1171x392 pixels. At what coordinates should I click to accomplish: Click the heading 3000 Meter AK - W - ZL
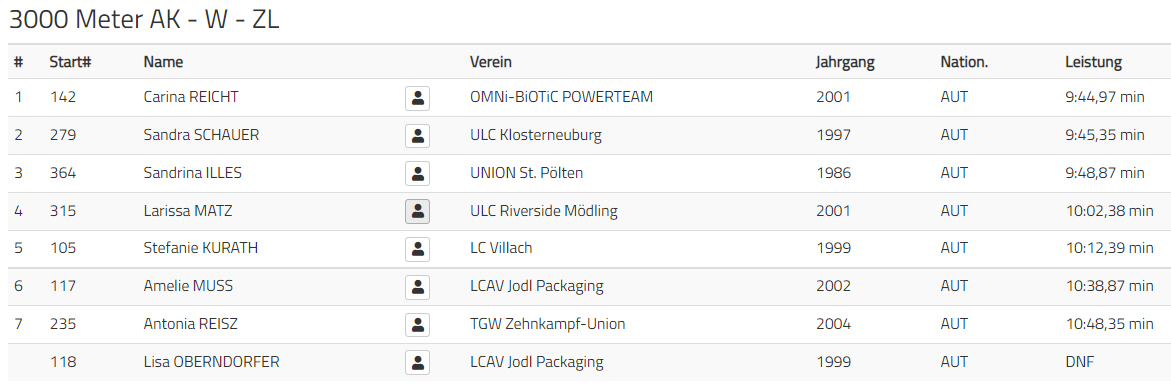coord(144,20)
